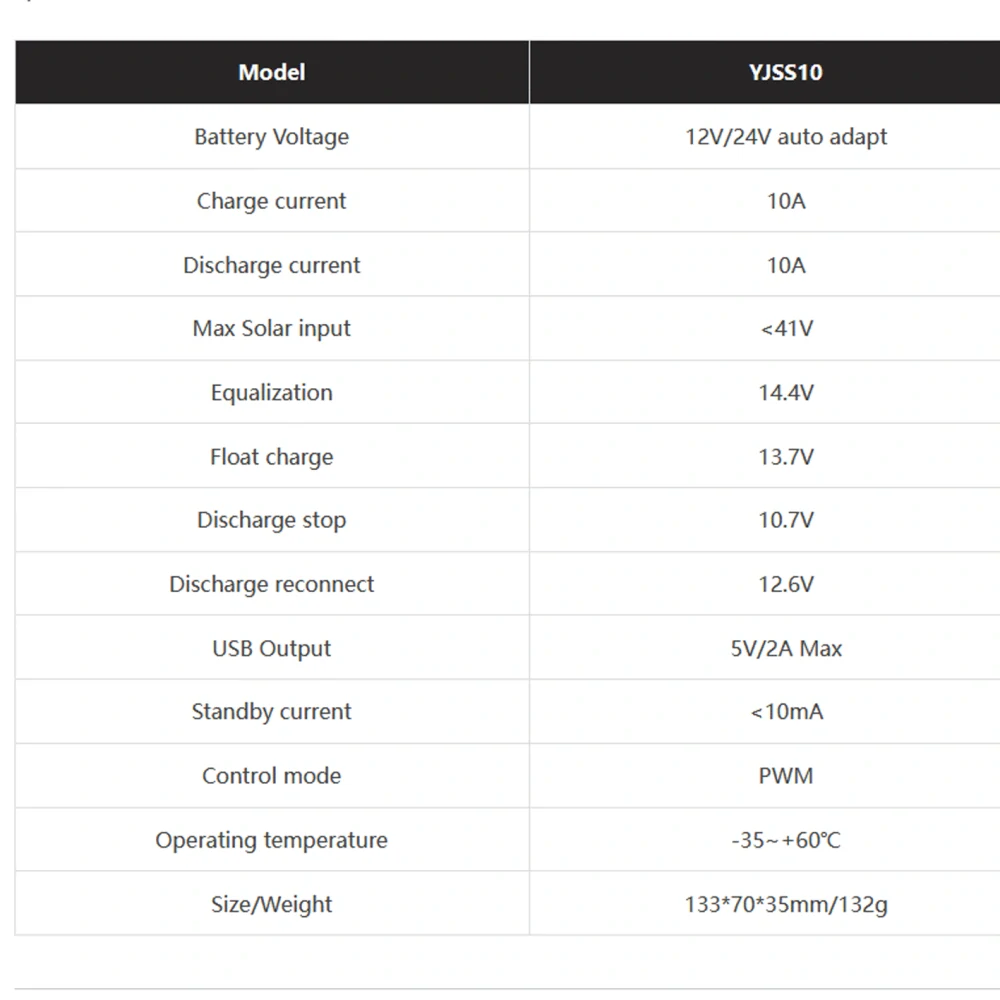This screenshot has height=1000, width=1000.
Task: Click the 14.4V equalization value
Action: click(x=786, y=392)
